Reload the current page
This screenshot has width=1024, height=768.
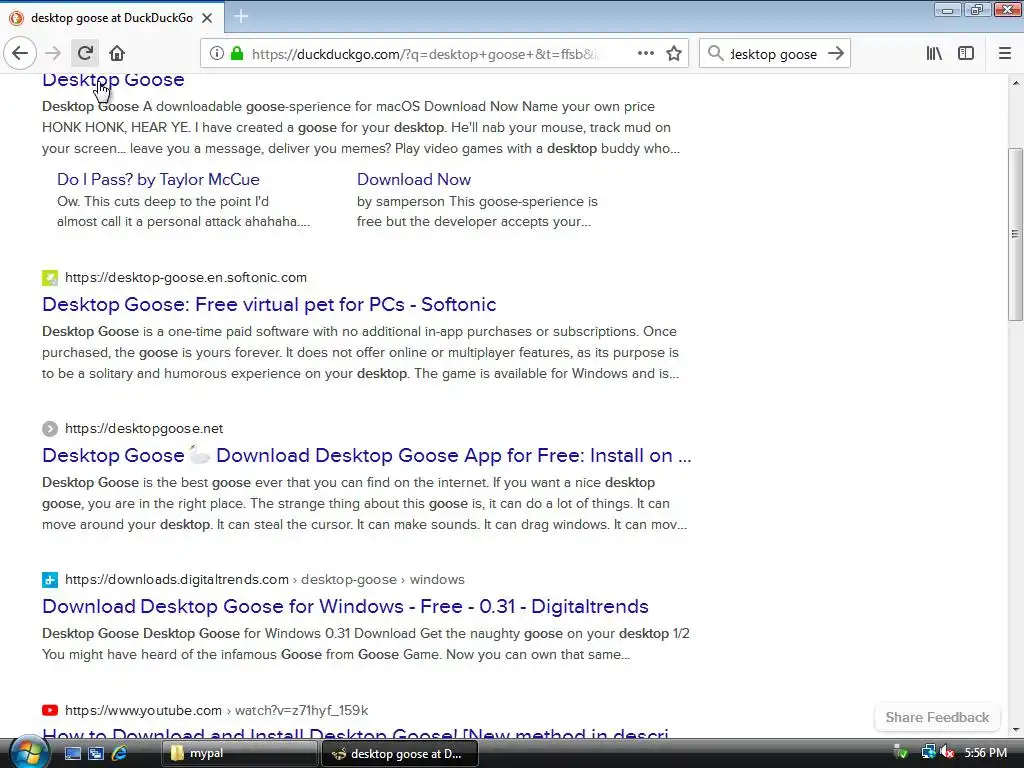[85, 53]
